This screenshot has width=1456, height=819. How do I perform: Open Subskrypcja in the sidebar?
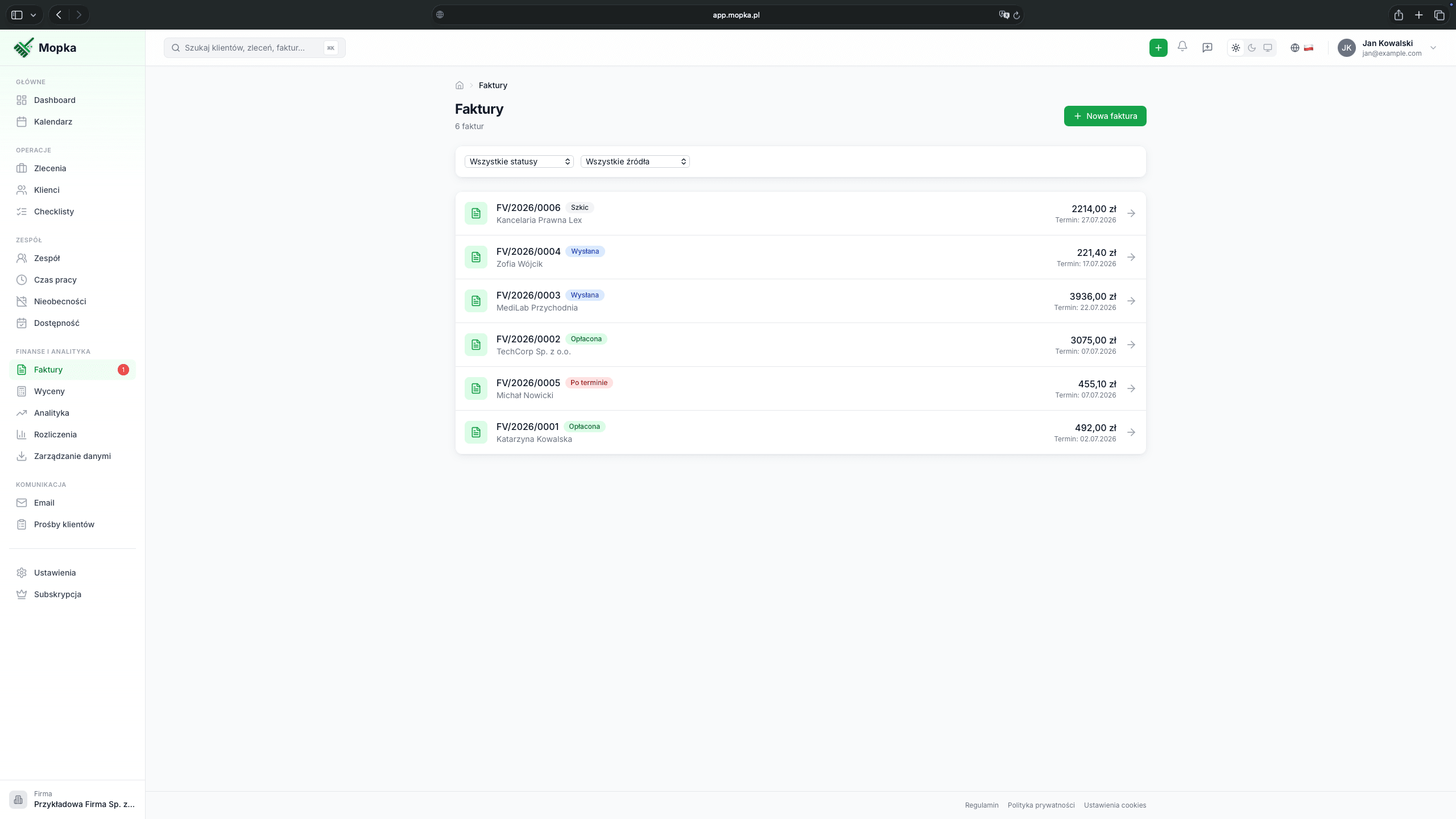click(73, 594)
